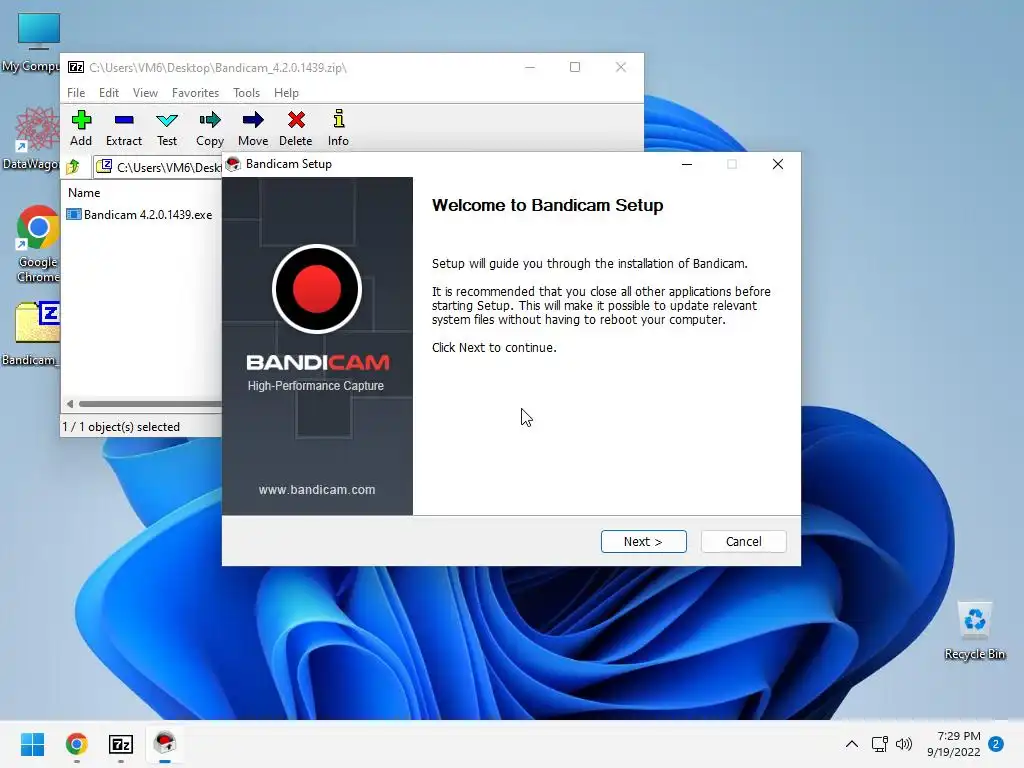Close the Bandicam Setup dialog
The width and height of the screenshot is (1024, 768).
(x=778, y=164)
